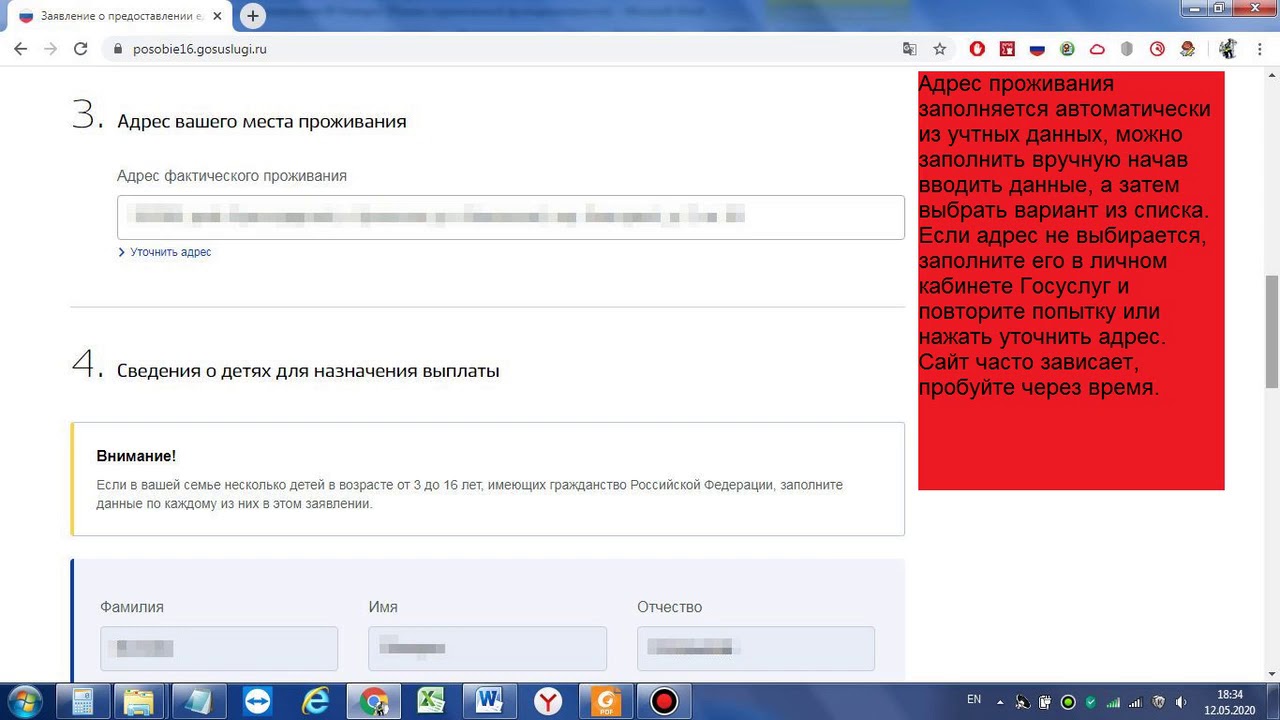Bookmark this page with the star icon
The image size is (1280, 720).
(x=939, y=49)
